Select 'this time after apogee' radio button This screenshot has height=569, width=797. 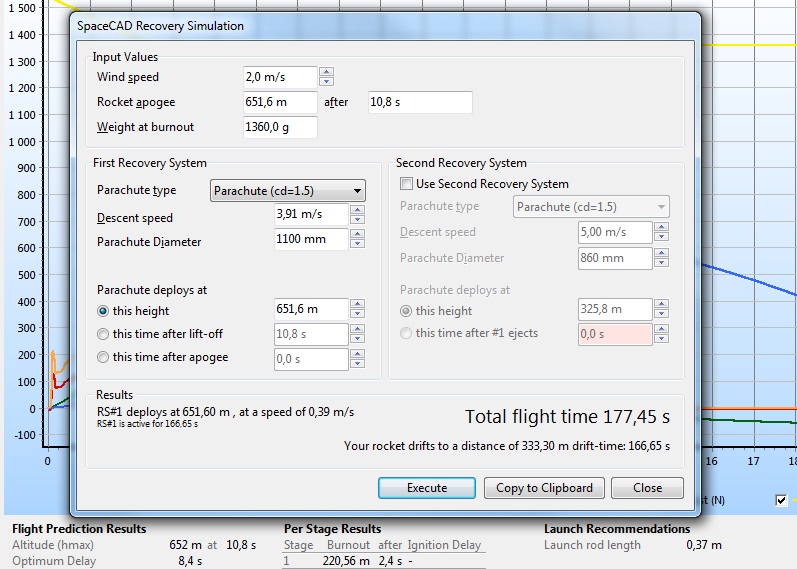point(103,357)
